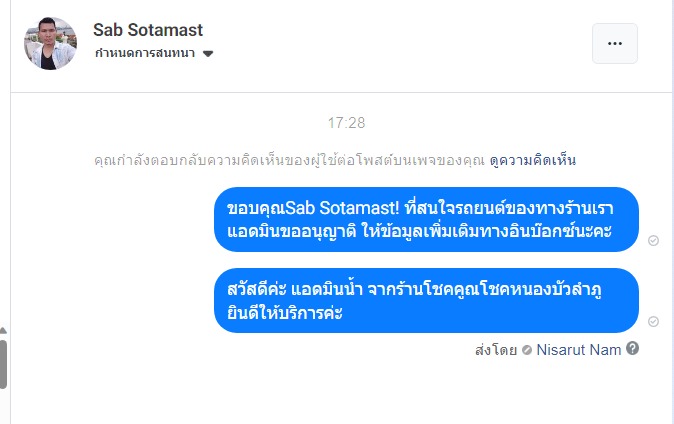Click the comment reply notice text
Image resolution: width=674 pixels, height=424 pixels.
pos(288,160)
